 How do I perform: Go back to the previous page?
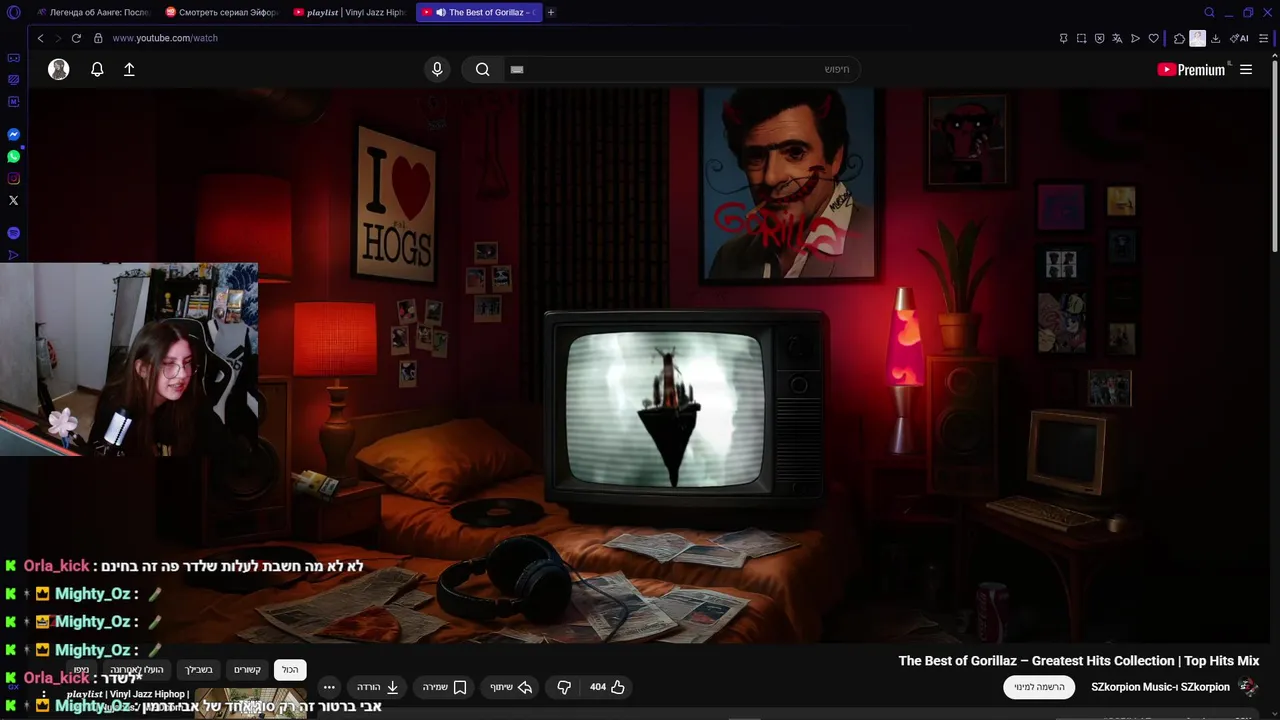pyautogui.click(x=40, y=38)
